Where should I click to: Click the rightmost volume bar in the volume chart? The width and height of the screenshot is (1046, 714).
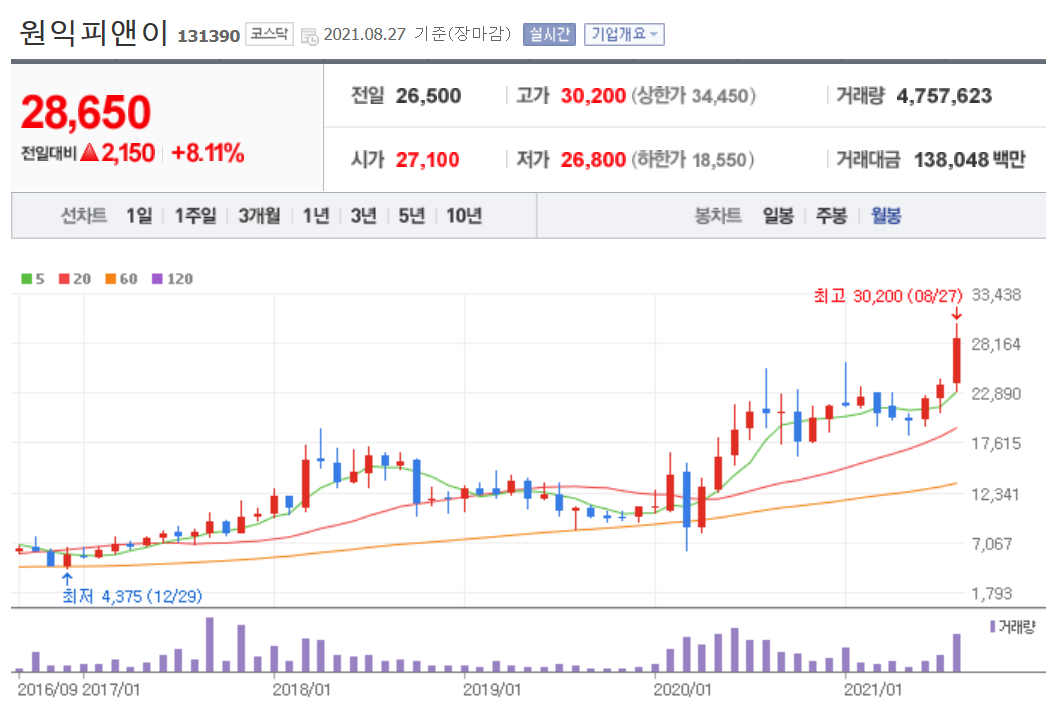(957, 653)
